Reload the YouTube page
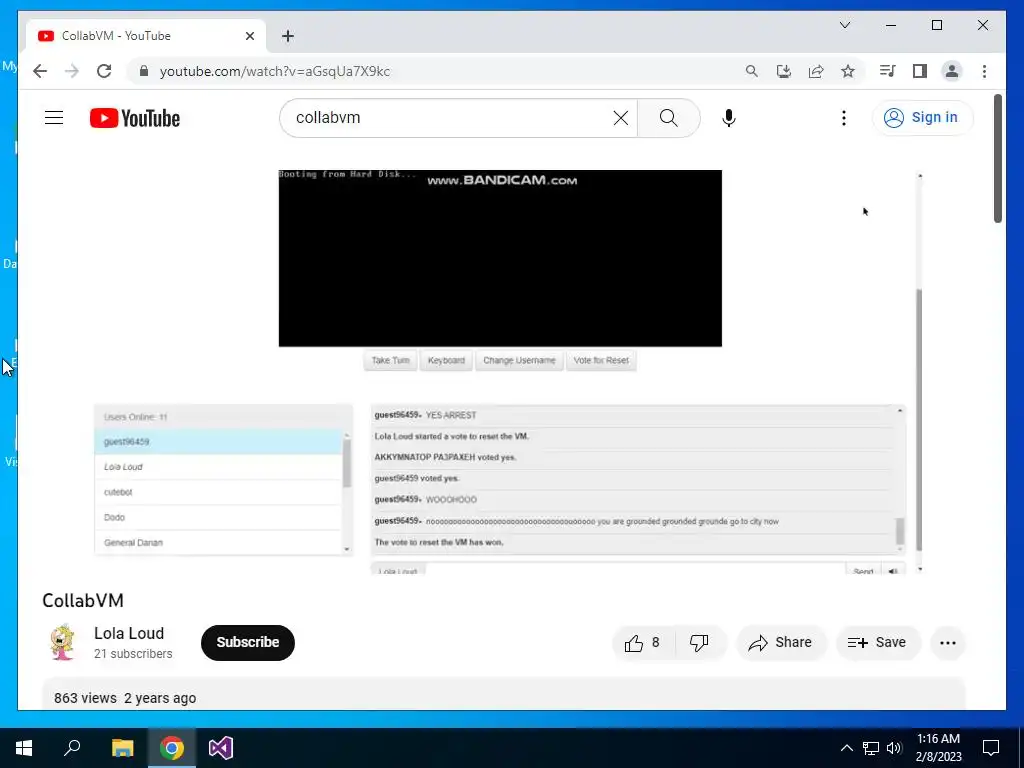The image size is (1024, 768). pos(104,71)
